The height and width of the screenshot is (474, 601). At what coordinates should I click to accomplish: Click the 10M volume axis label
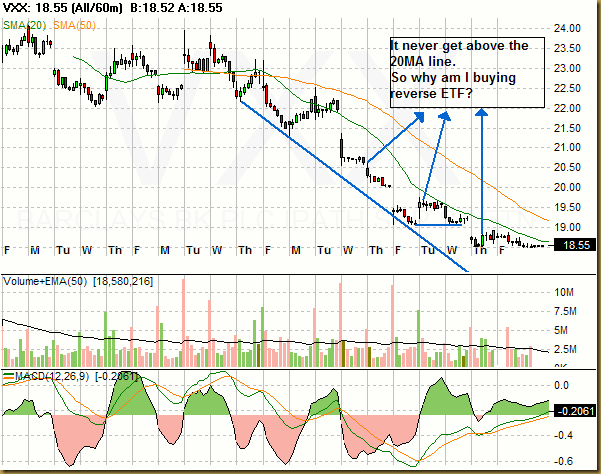pyautogui.click(x=564, y=293)
